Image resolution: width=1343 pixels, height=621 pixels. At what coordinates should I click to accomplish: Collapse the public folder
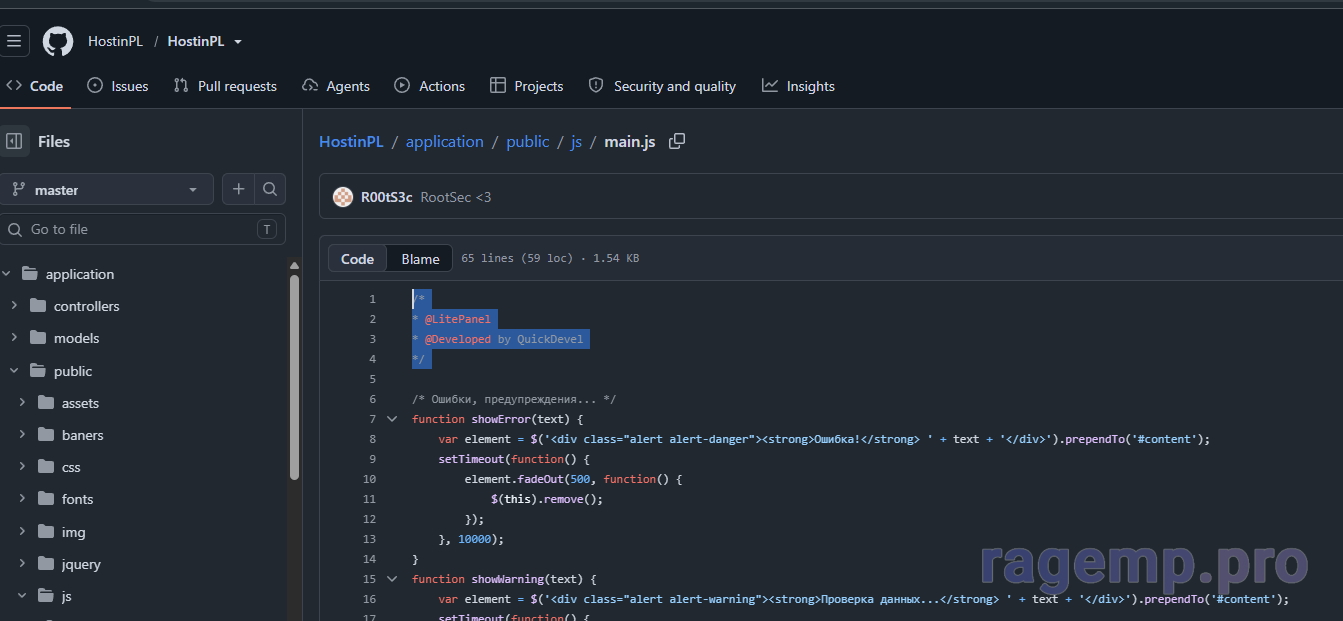(x=14, y=371)
